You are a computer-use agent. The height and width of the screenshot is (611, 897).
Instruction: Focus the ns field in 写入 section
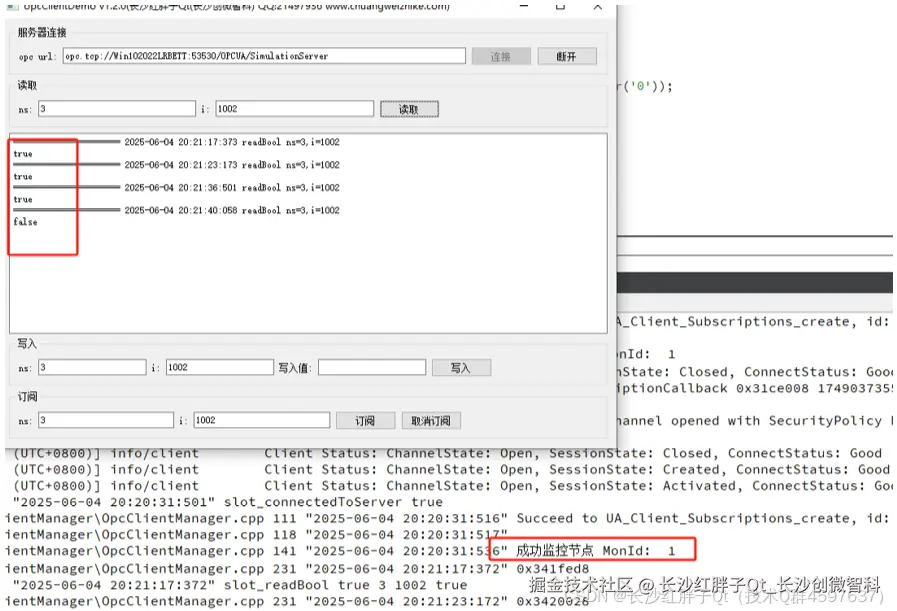pyautogui.click(x=92, y=367)
